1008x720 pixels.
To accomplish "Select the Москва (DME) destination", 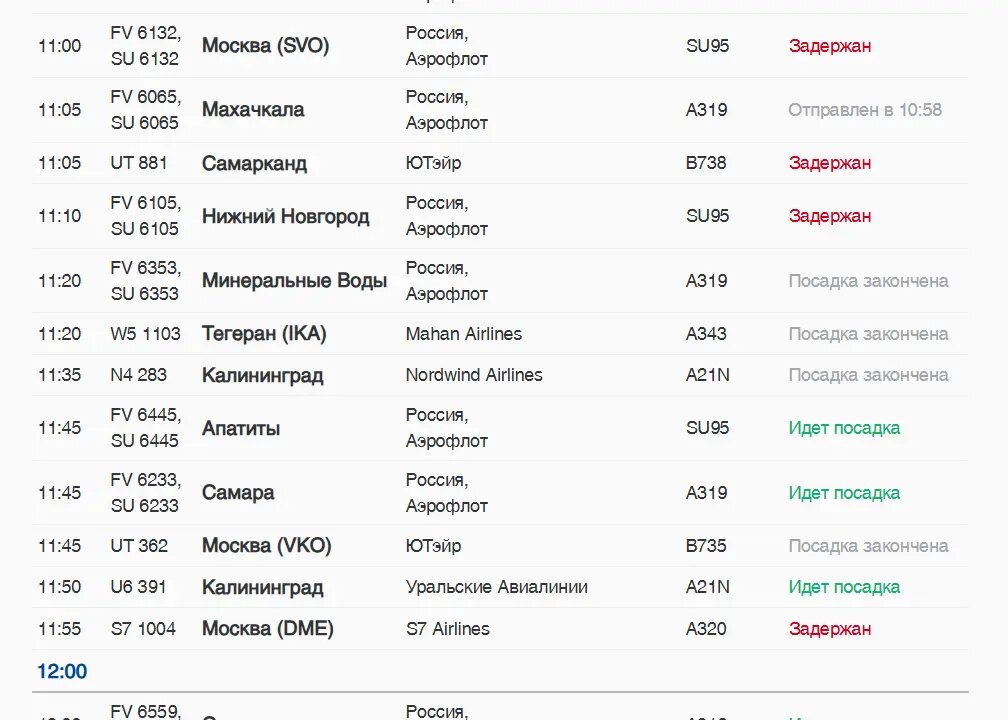I will (267, 629).
